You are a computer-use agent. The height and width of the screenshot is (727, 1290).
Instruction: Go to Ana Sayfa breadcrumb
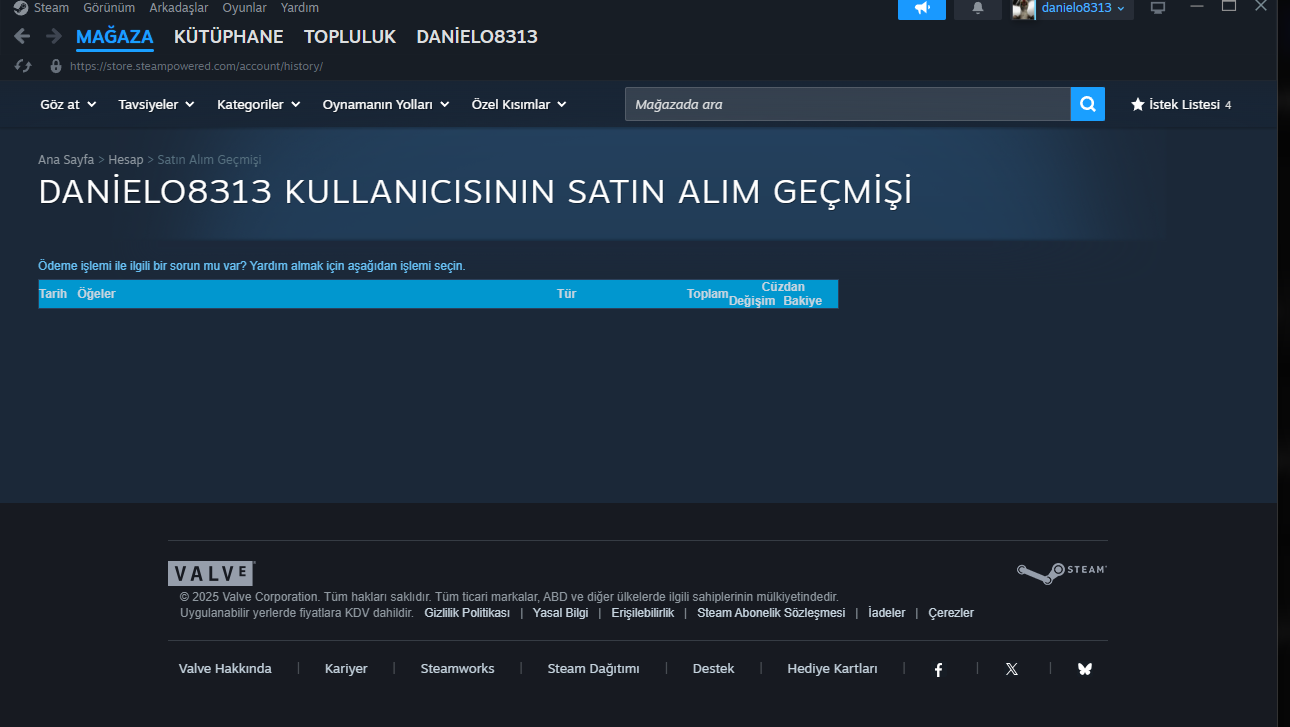(x=66, y=160)
